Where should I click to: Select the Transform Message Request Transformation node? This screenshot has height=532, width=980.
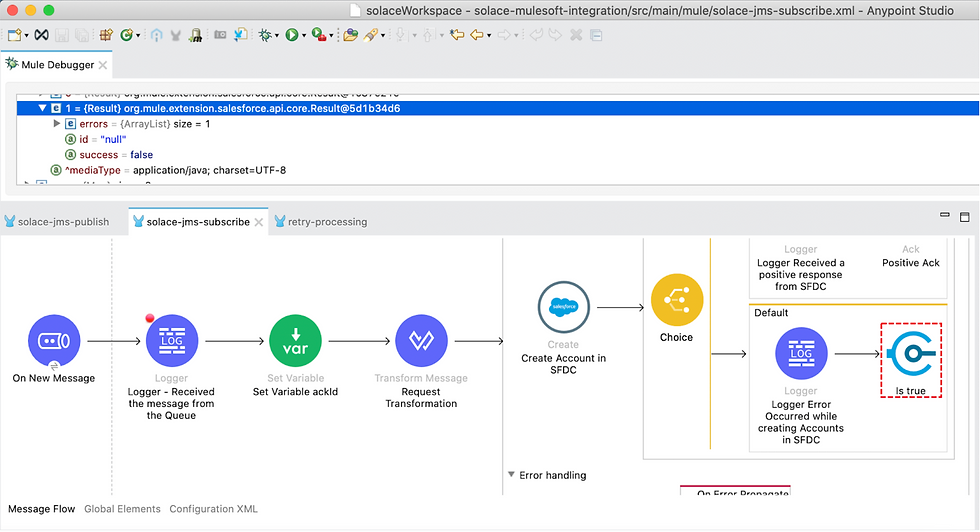click(x=421, y=341)
